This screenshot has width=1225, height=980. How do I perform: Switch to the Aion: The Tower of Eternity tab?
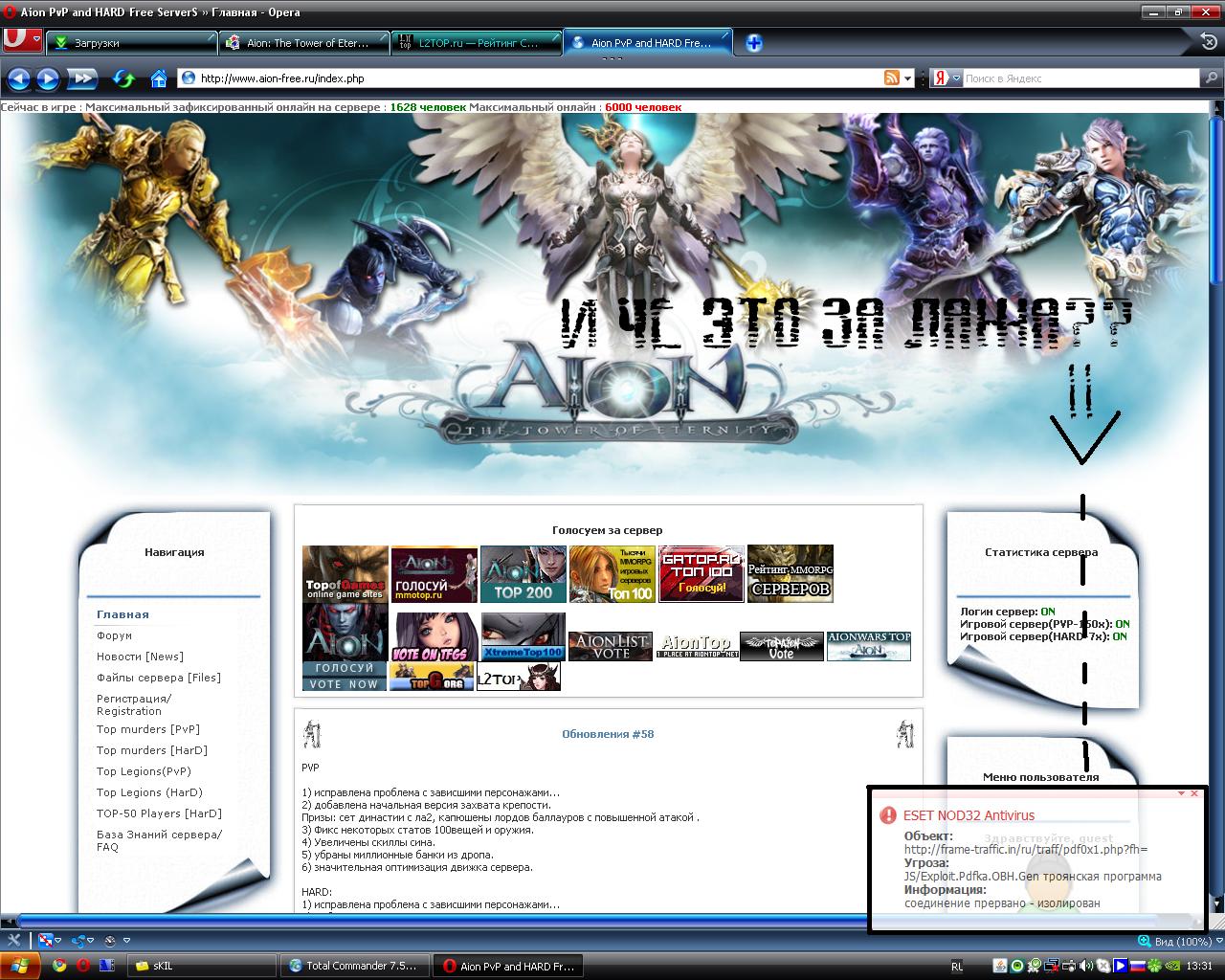pos(305,43)
